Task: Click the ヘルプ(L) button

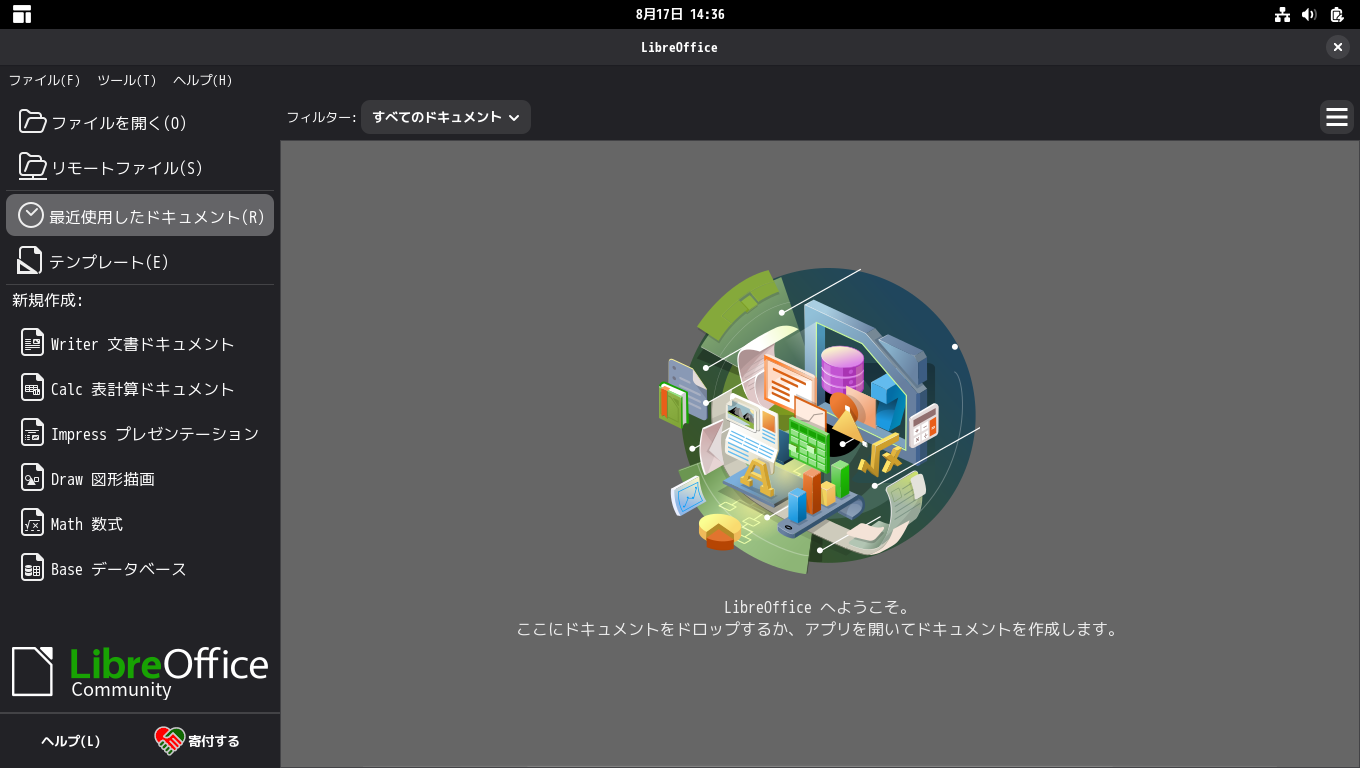Action: [70, 741]
